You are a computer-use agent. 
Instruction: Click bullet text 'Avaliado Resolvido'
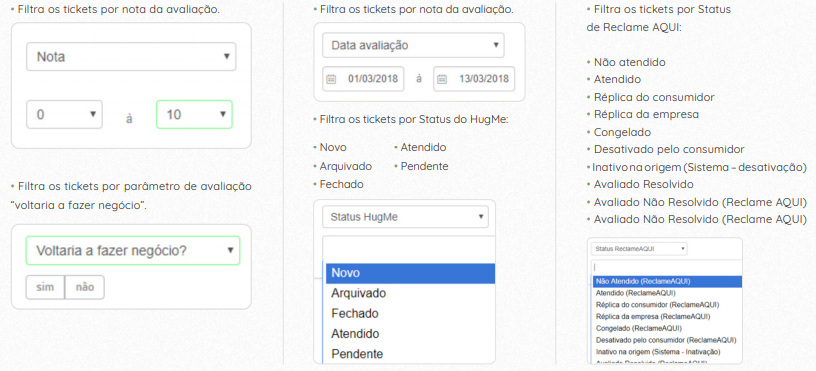tap(644, 184)
